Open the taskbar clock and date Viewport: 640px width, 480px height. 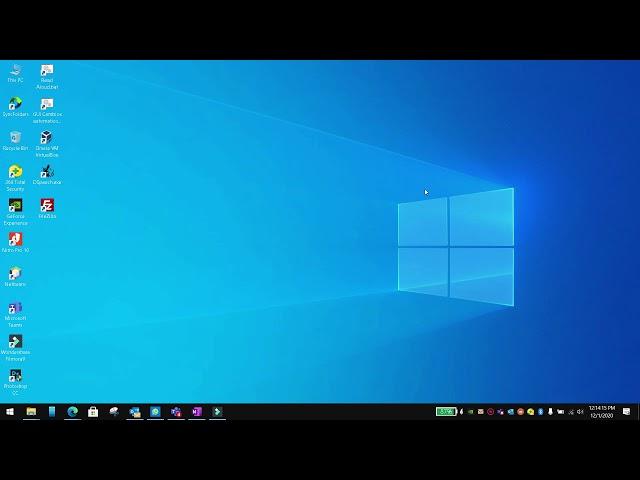pos(602,411)
